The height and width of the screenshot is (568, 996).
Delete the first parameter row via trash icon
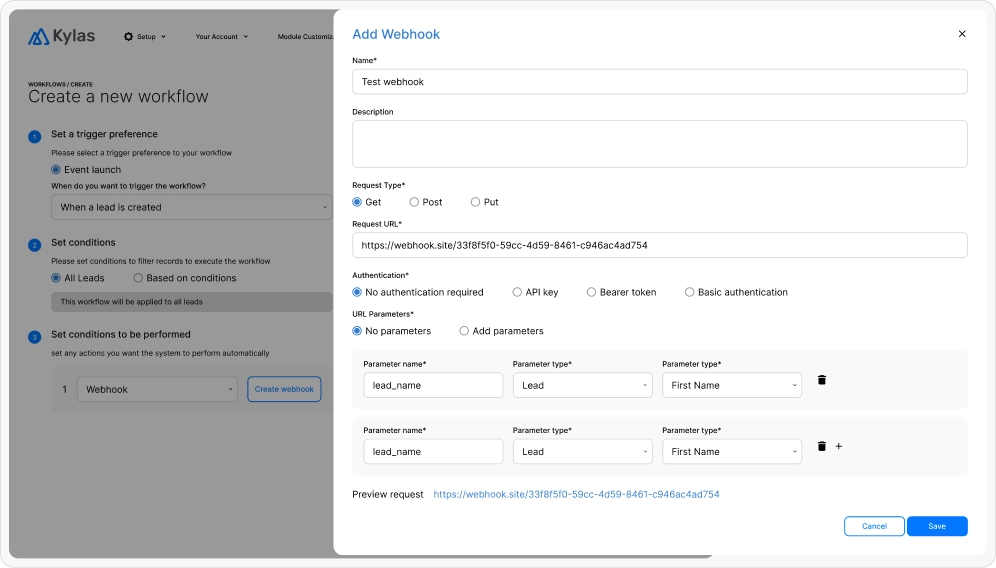(822, 380)
